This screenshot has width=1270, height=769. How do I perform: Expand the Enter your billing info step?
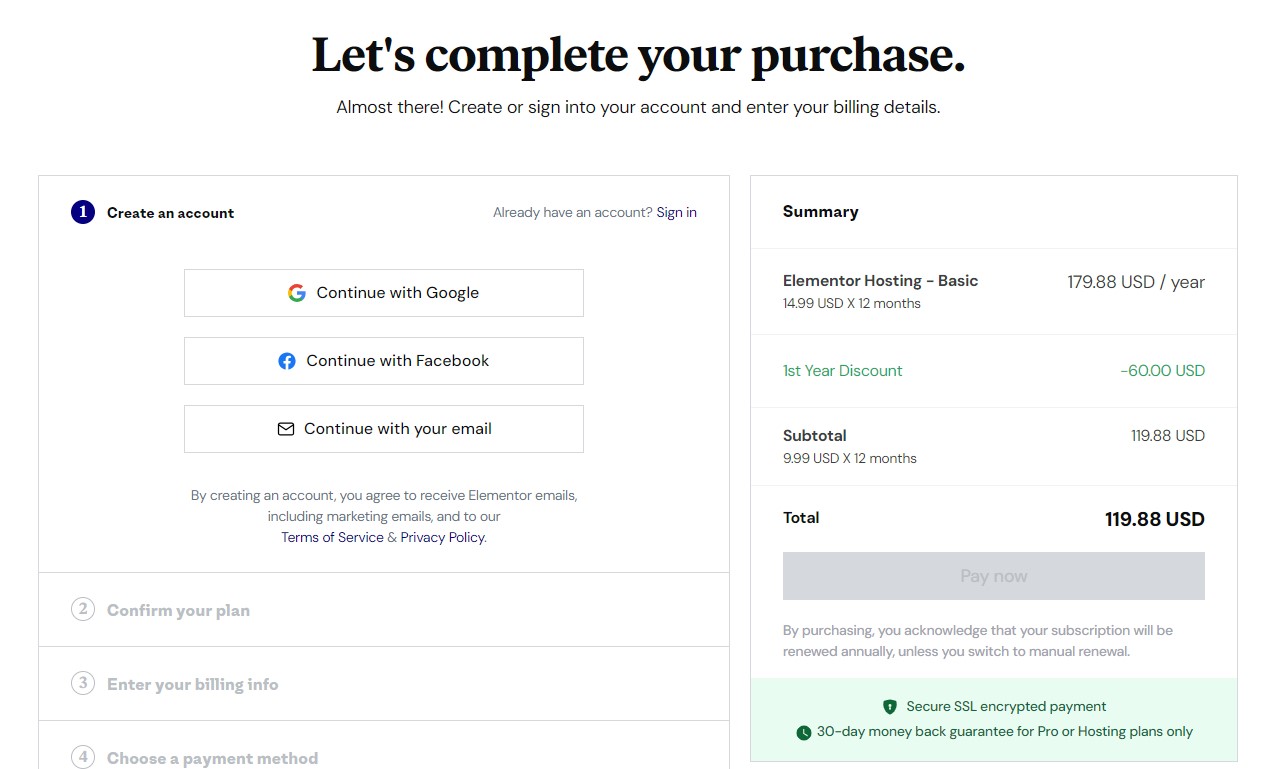(384, 684)
